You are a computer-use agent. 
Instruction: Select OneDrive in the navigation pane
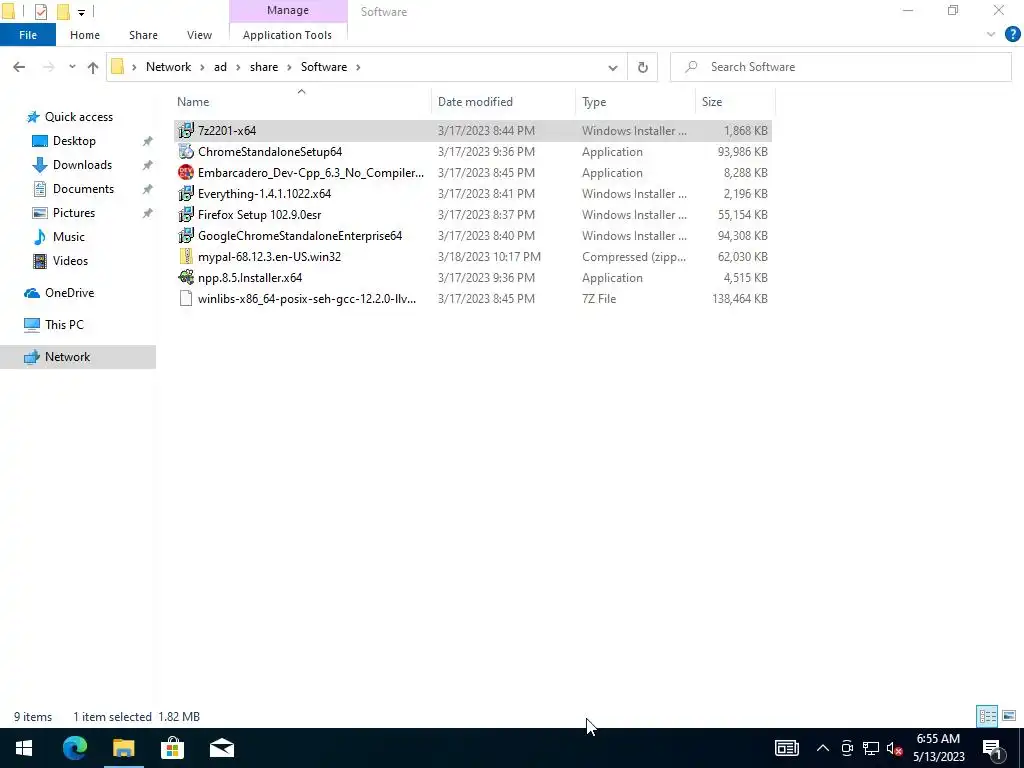pos(69,293)
